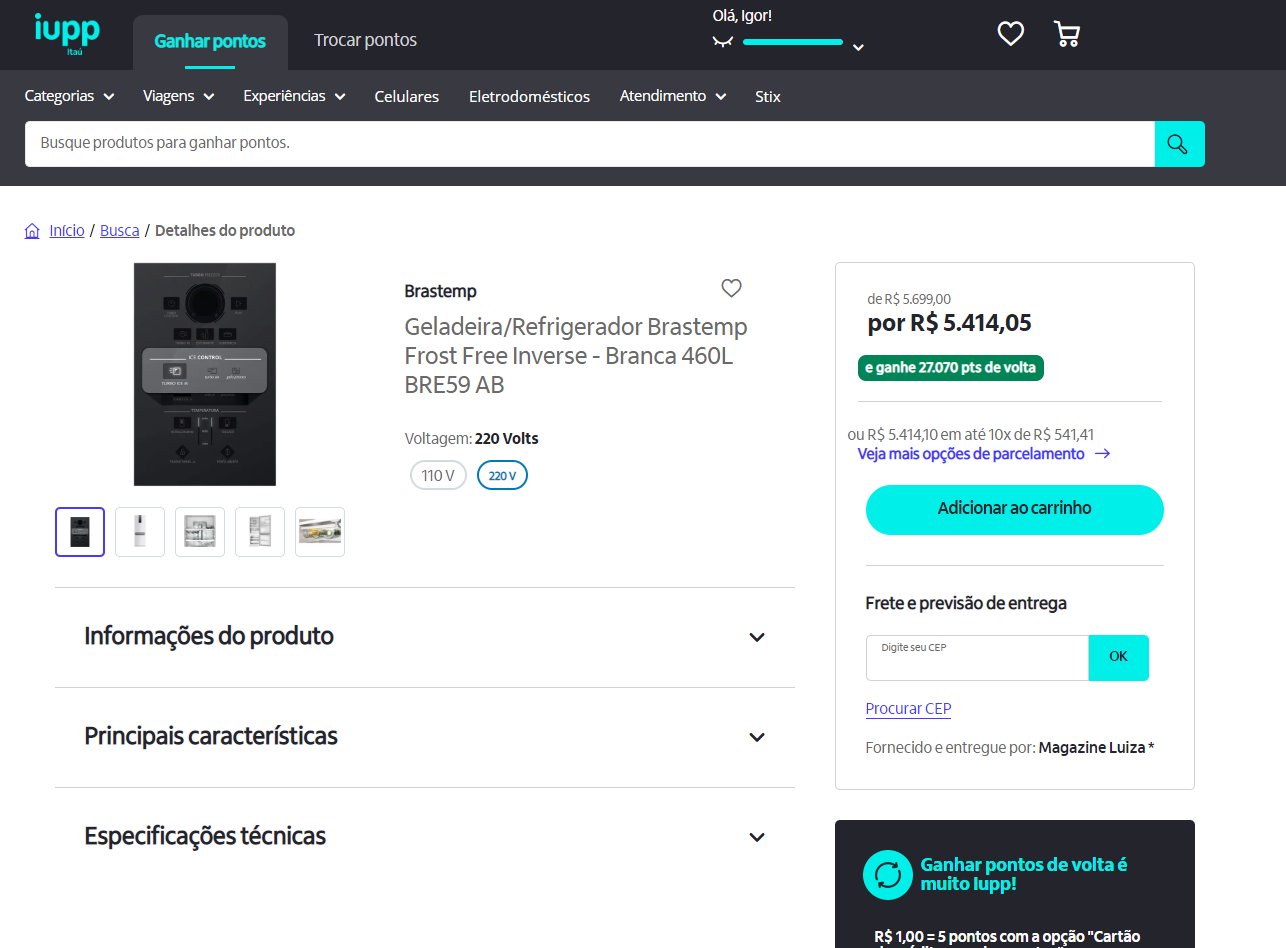
Task: Toggle the hidden points eye icon
Action: (723, 42)
